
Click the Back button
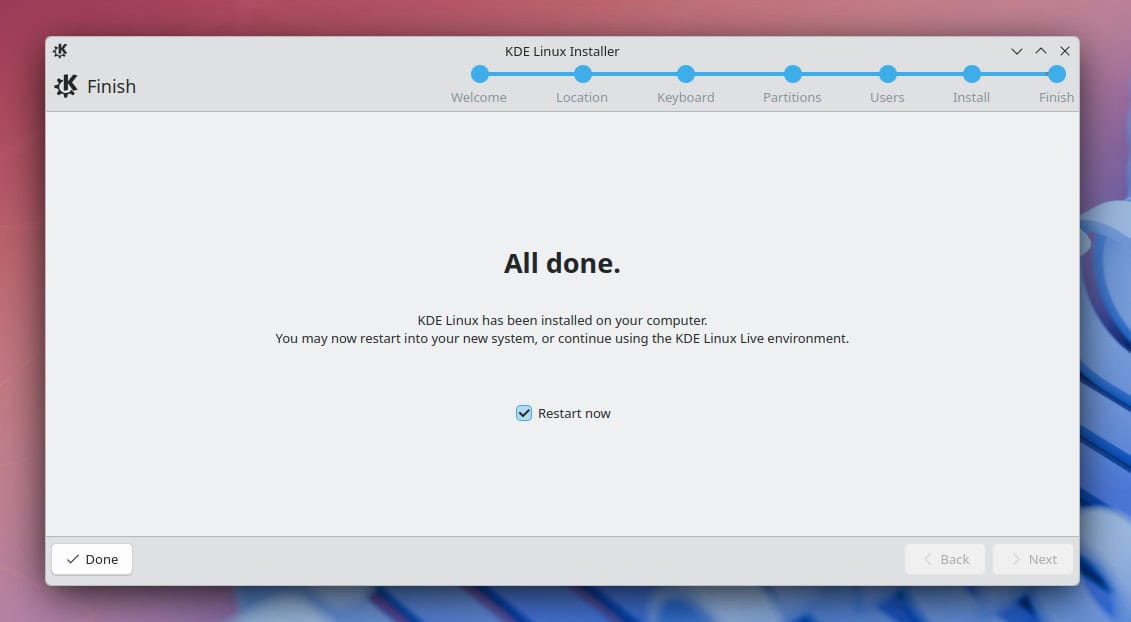coord(945,559)
